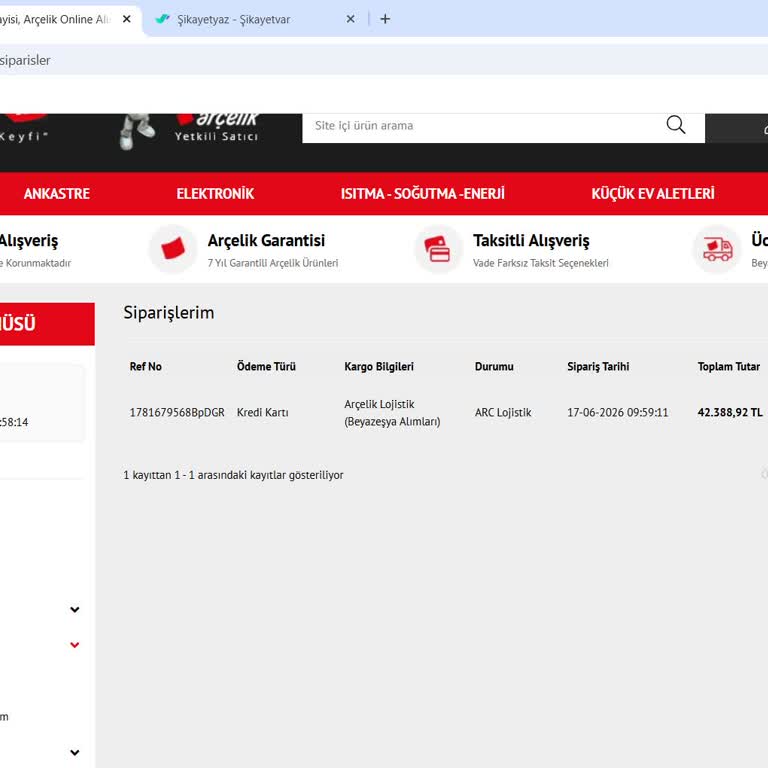Click the Ödeme Türü column header
768x768 pixels.
266,366
